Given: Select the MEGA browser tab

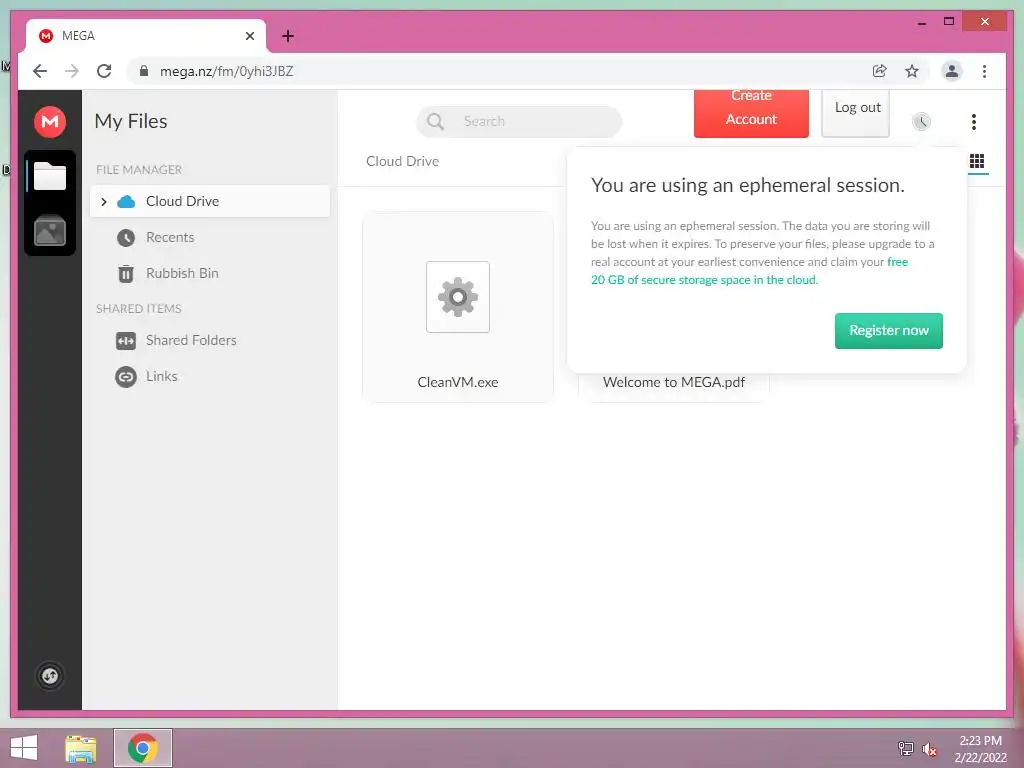Looking at the screenshot, I should click(x=146, y=36).
